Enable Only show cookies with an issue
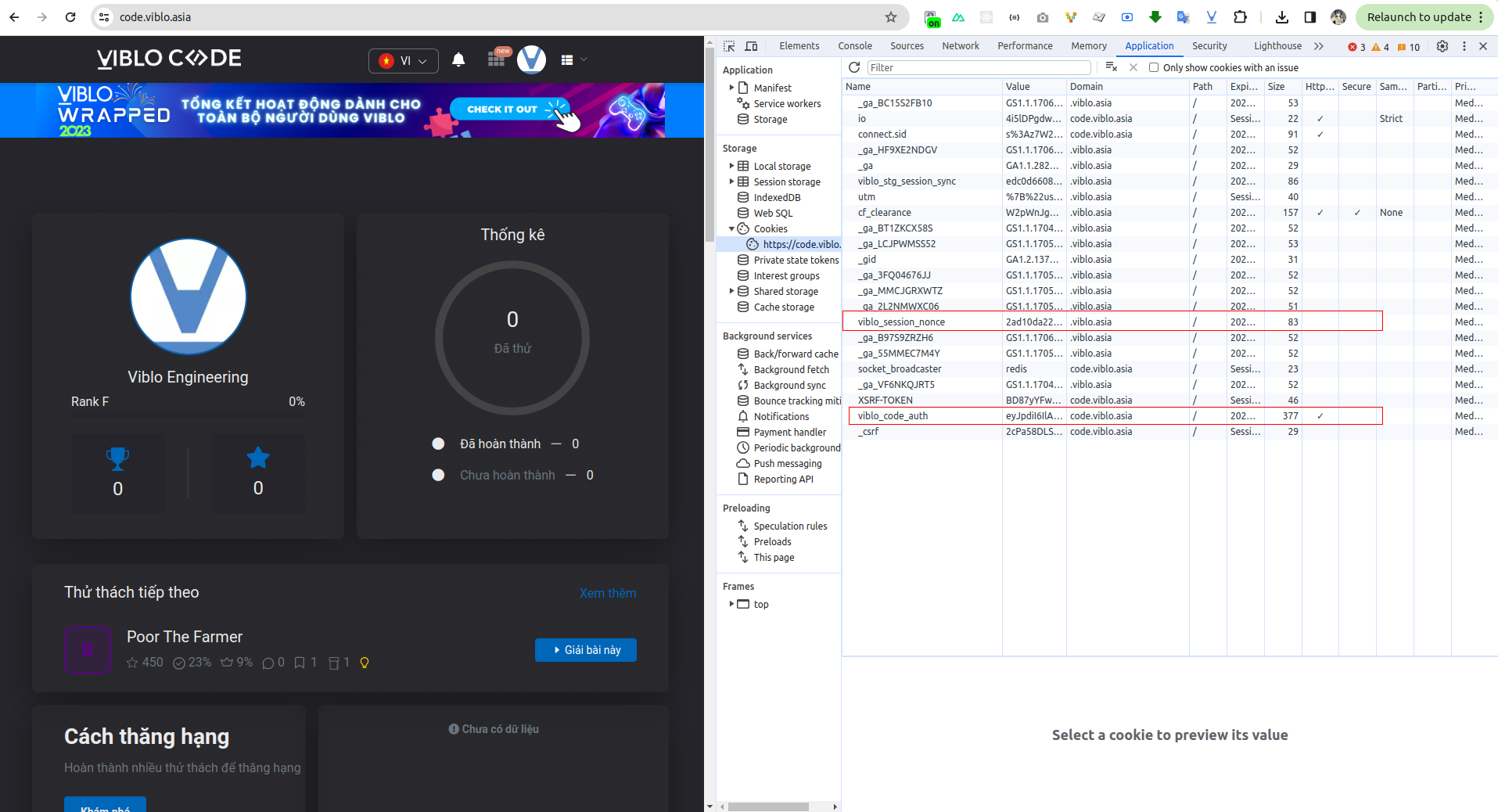This screenshot has height=812, width=1498. pos(1155,67)
